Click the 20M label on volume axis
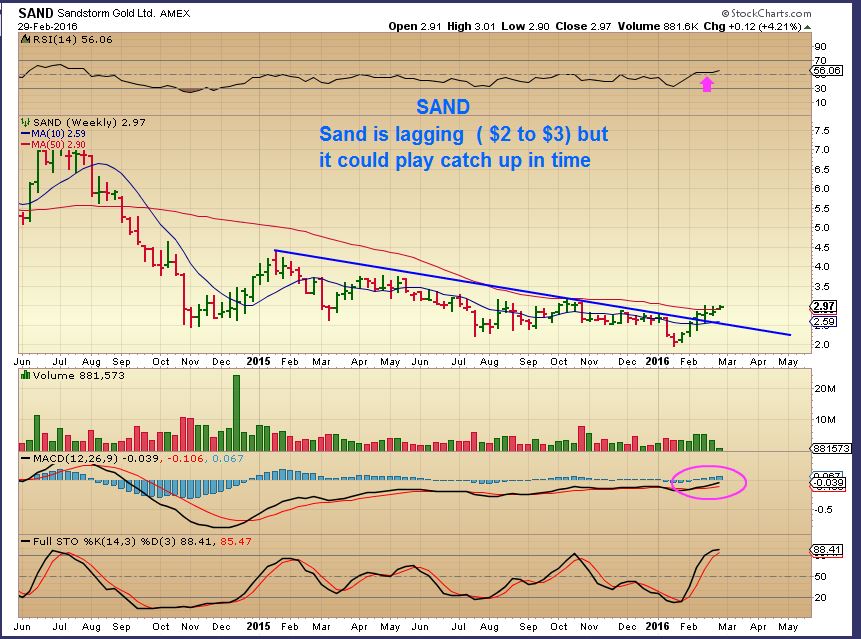Viewport: 861px width, 639px height. point(825,389)
